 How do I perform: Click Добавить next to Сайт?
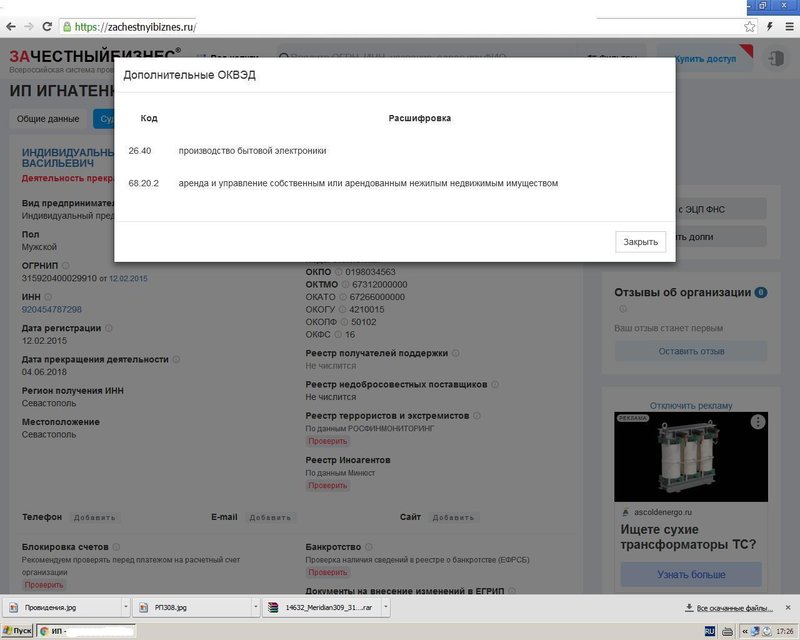pyautogui.click(x=453, y=518)
